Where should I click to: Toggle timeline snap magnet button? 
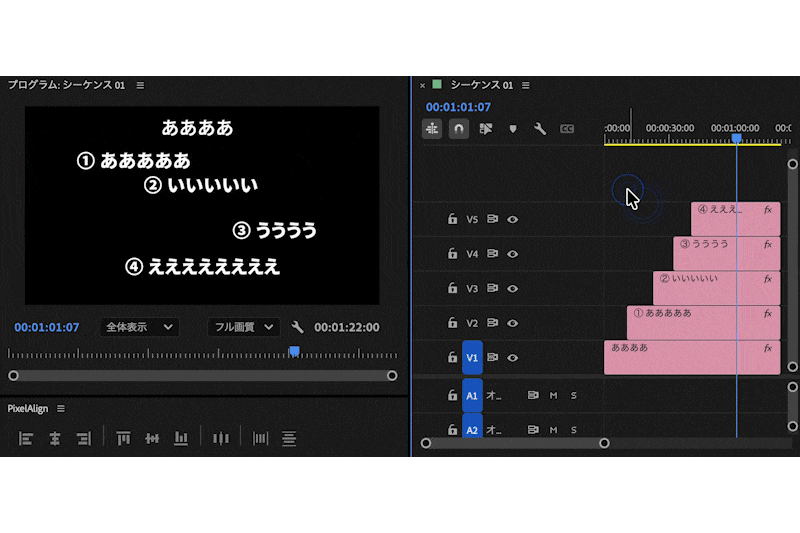[459, 129]
